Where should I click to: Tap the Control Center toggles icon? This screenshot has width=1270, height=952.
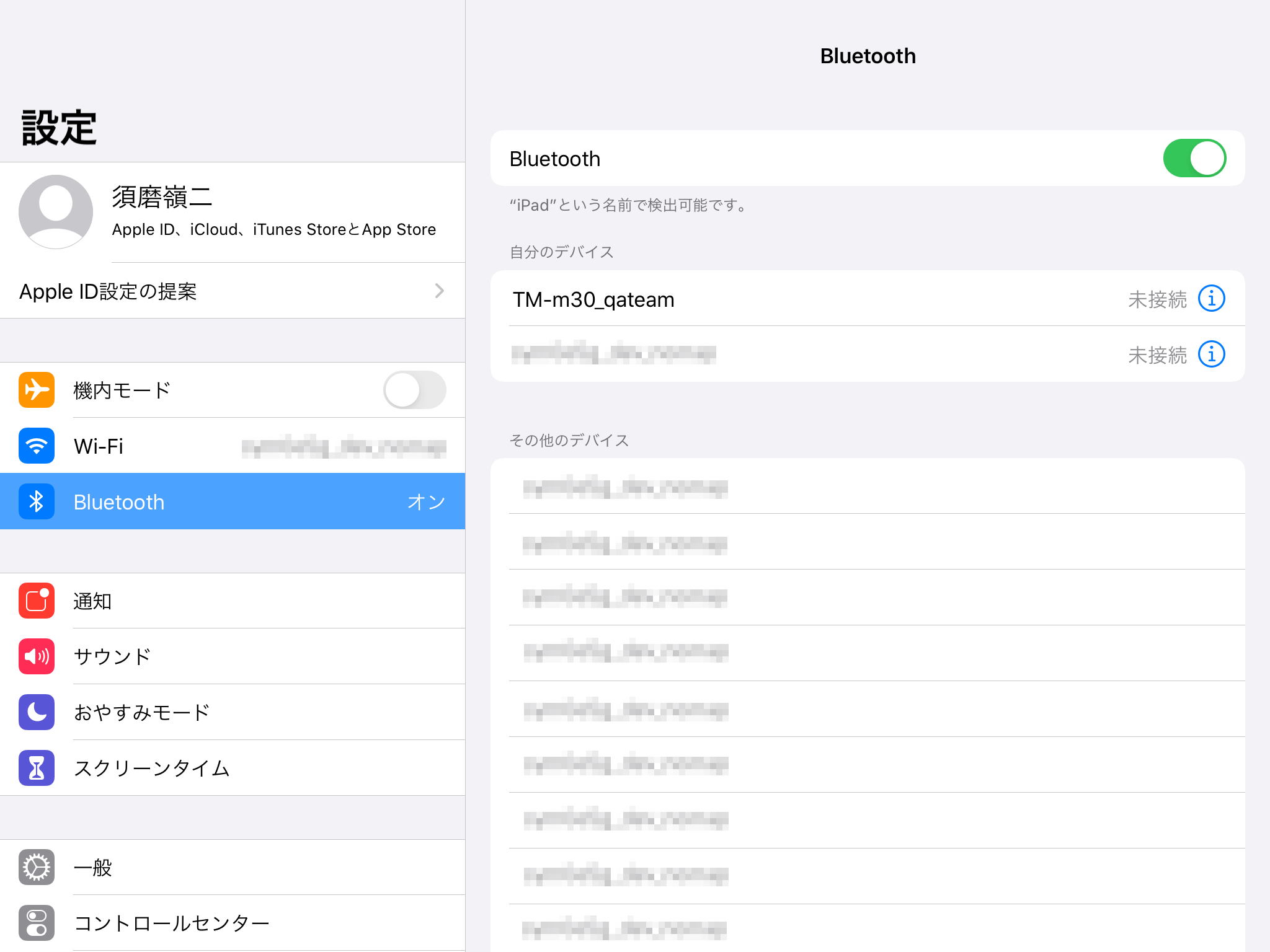37,923
